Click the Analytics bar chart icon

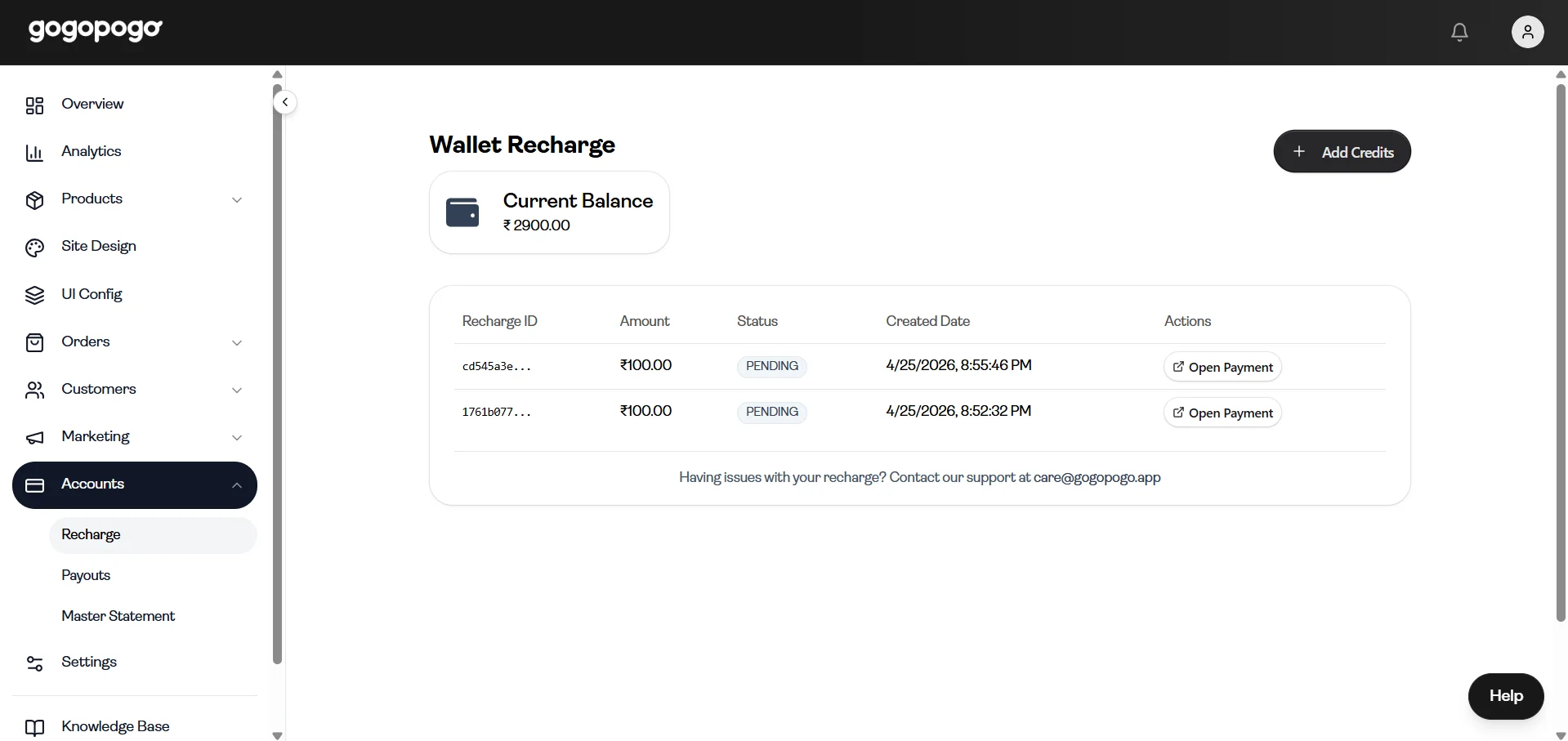[34, 153]
